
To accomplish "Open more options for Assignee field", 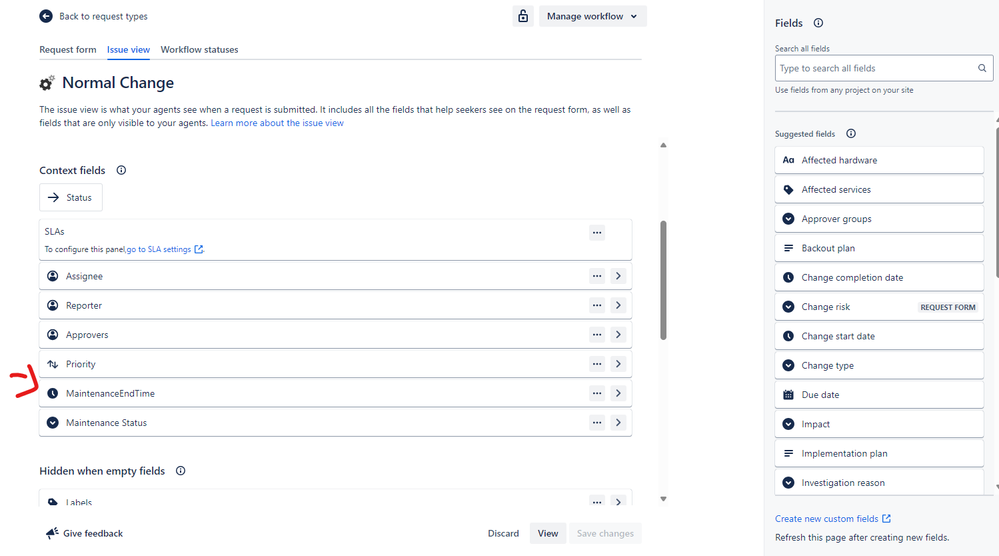I will 597,276.
